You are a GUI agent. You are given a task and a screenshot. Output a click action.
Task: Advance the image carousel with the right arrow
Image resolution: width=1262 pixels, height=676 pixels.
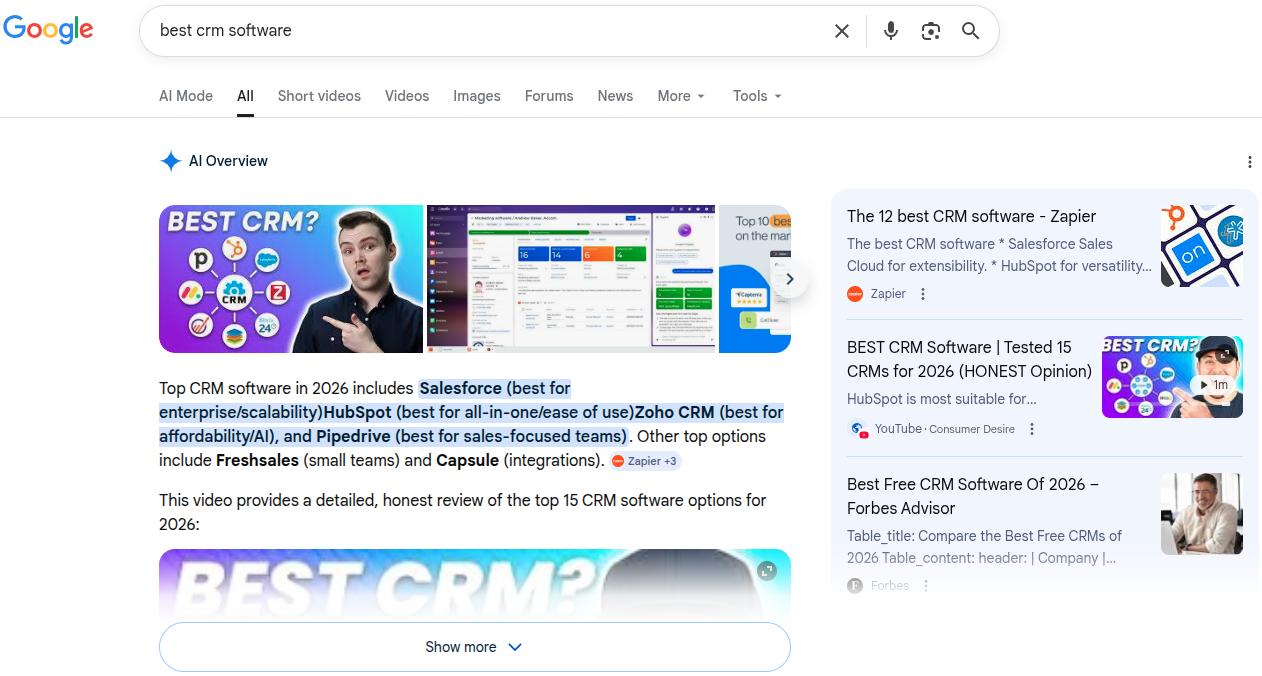(x=789, y=279)
